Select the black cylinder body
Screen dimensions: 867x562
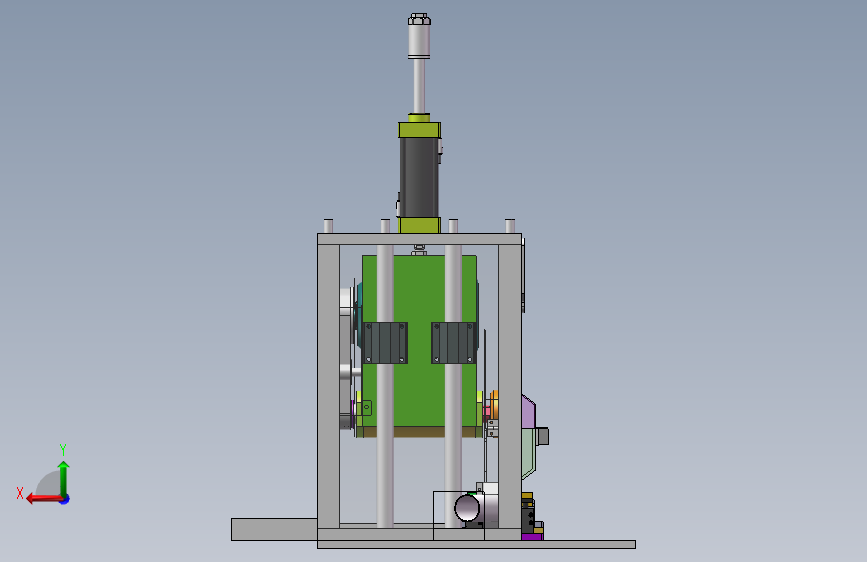(419, 177)
